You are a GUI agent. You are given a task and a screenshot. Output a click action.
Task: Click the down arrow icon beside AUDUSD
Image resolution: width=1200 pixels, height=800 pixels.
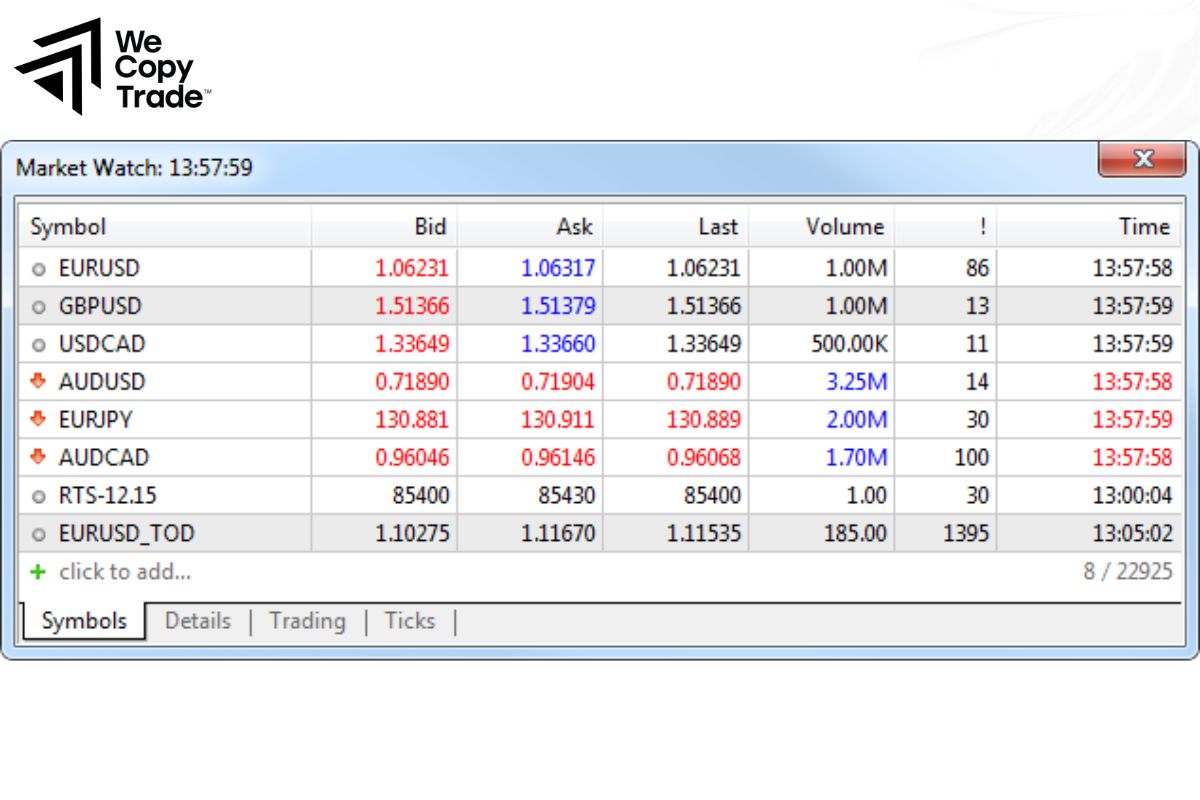(39, 381)
